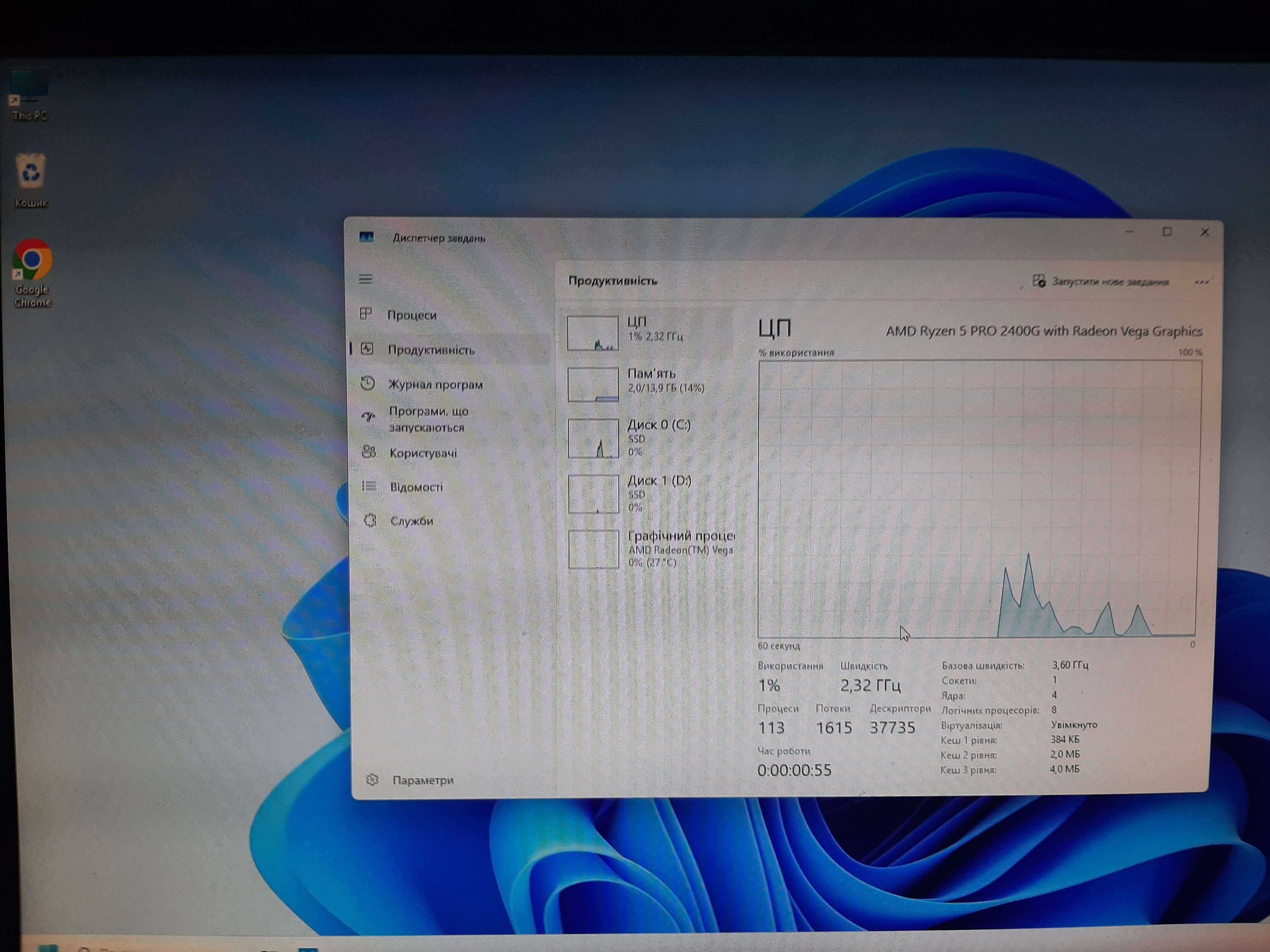Click the Швидкість value 2,32 ГГц
1270x952 pixels.
click(870, 685)
